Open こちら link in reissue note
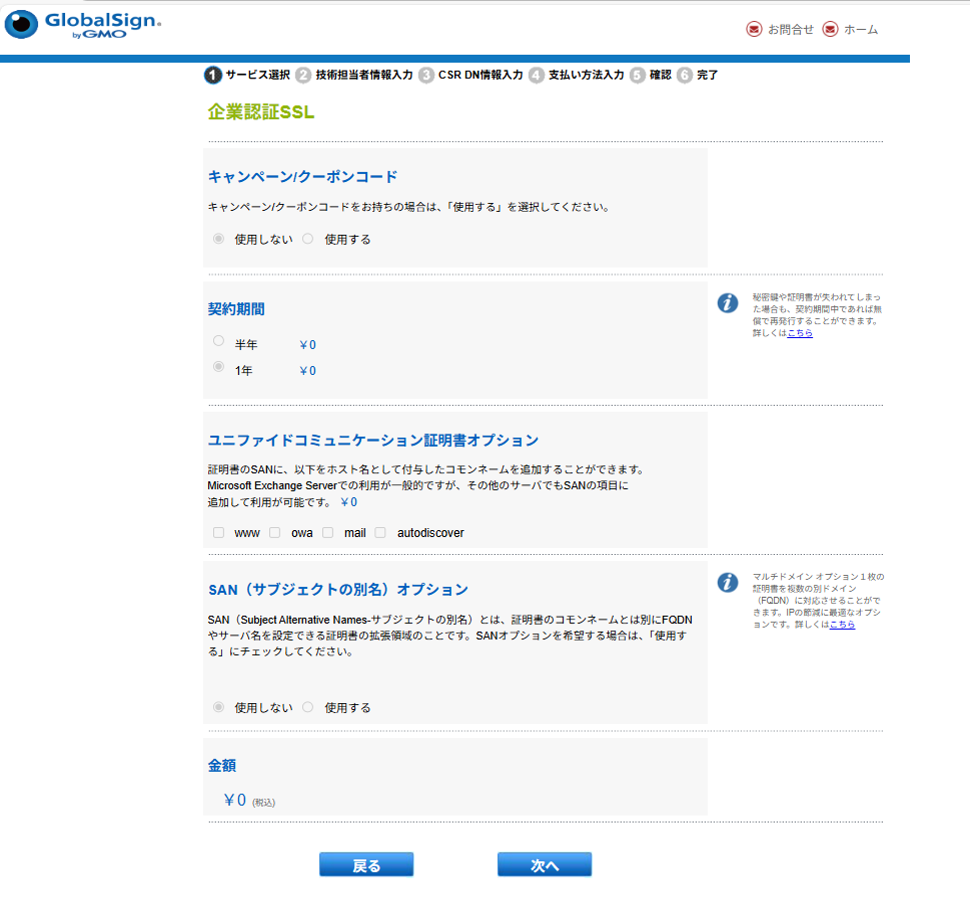Screen dimensions: 970x915 pyautogui.click(x=800, y=333)
